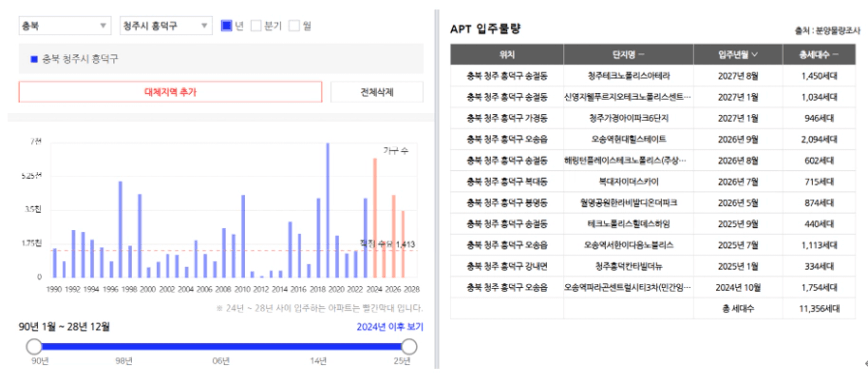Sort table by 총세대수 column header
868x384 pixels.
(x=818, y=54)
